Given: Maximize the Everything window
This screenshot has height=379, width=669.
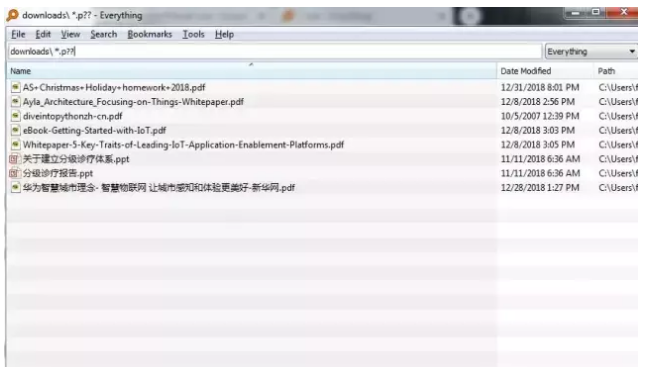Looking at the screenshot, I should [x=596, y=12].
